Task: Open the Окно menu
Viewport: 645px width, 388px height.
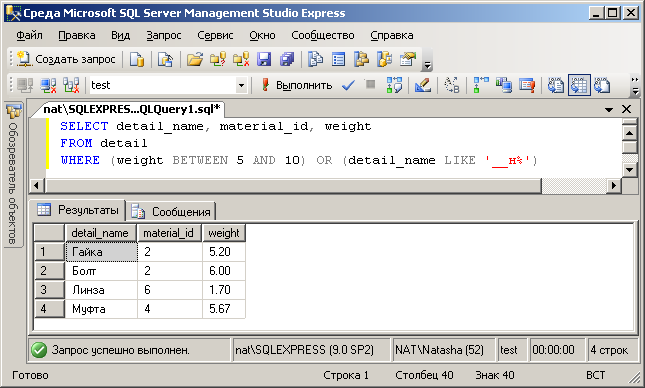Action: coord(262,35)
